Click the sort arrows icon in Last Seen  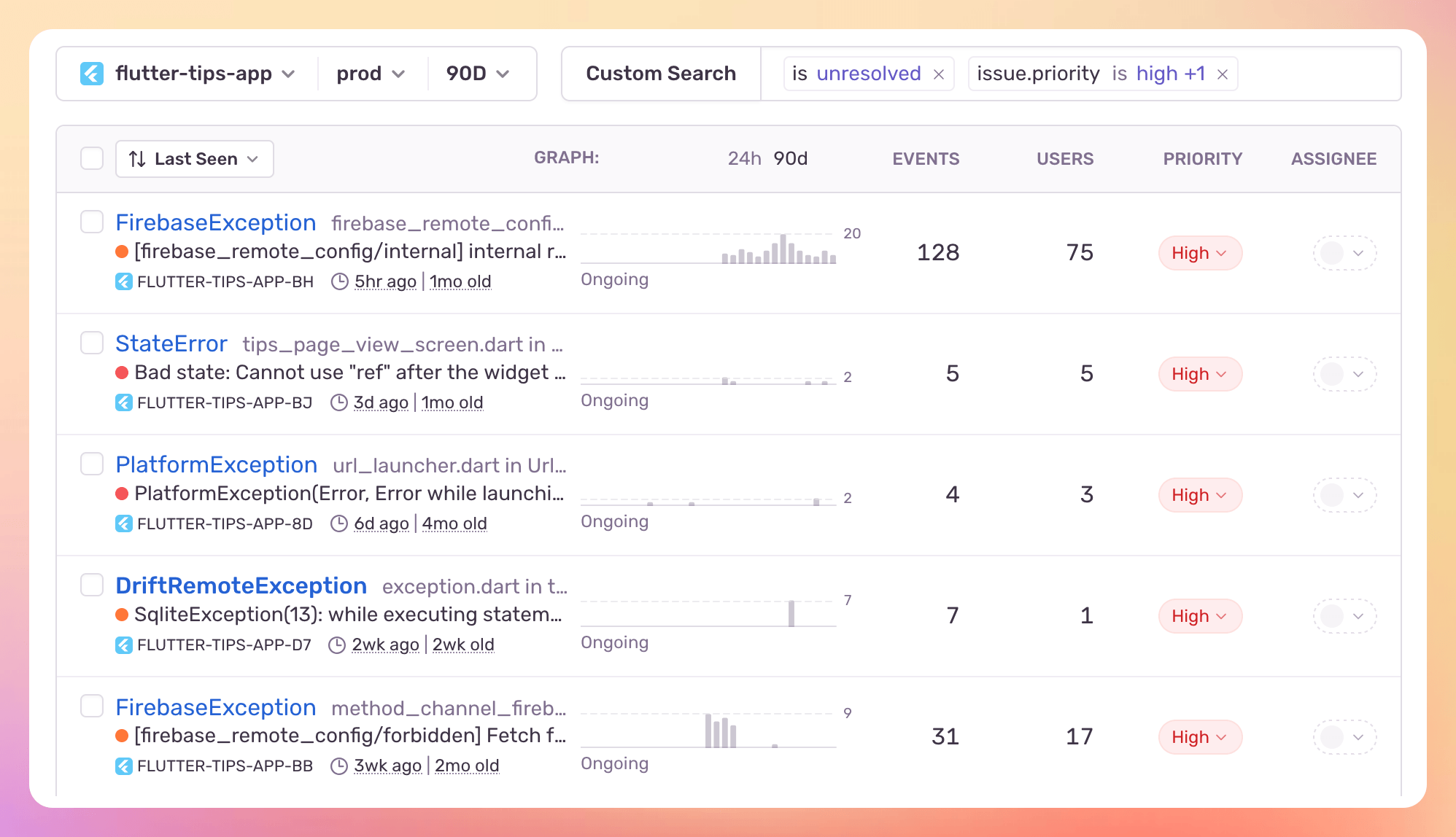point(137,159)
